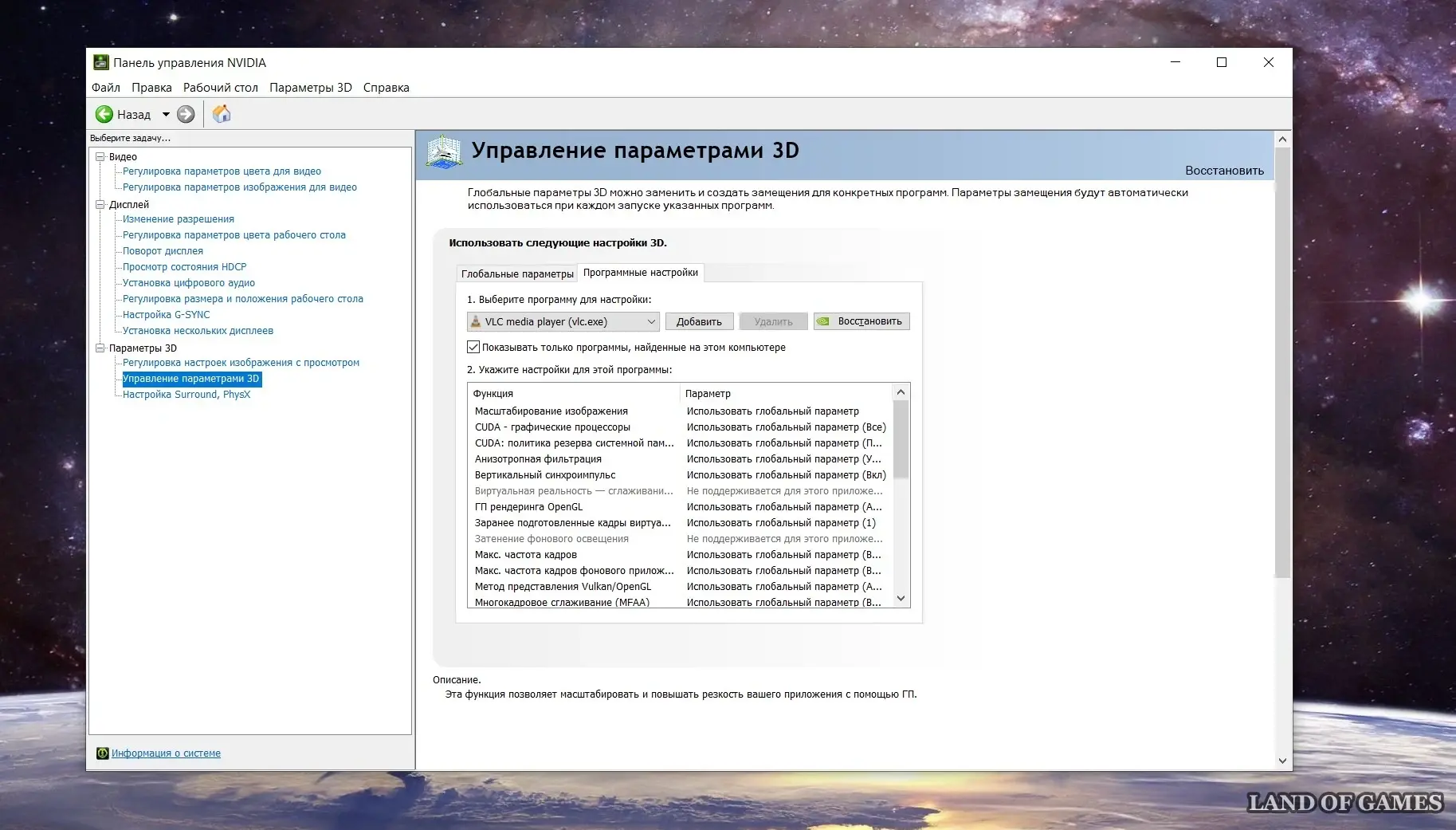Click the green Back arrow icon
1456x830 pixels.
(x=104, y=114)
